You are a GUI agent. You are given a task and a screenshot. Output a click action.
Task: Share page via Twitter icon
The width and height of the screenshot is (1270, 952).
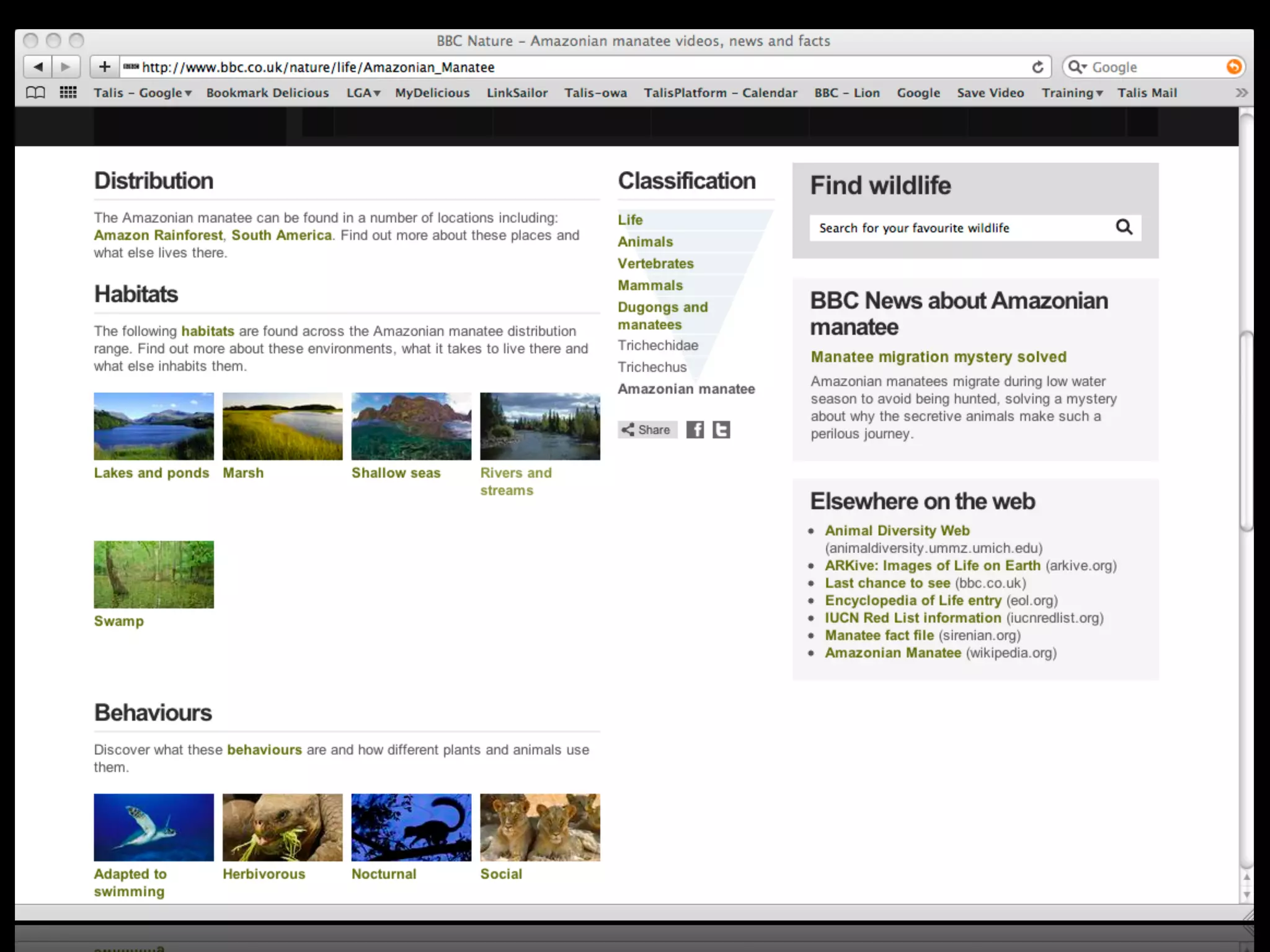pyautogui.click(x=721, y=430)
